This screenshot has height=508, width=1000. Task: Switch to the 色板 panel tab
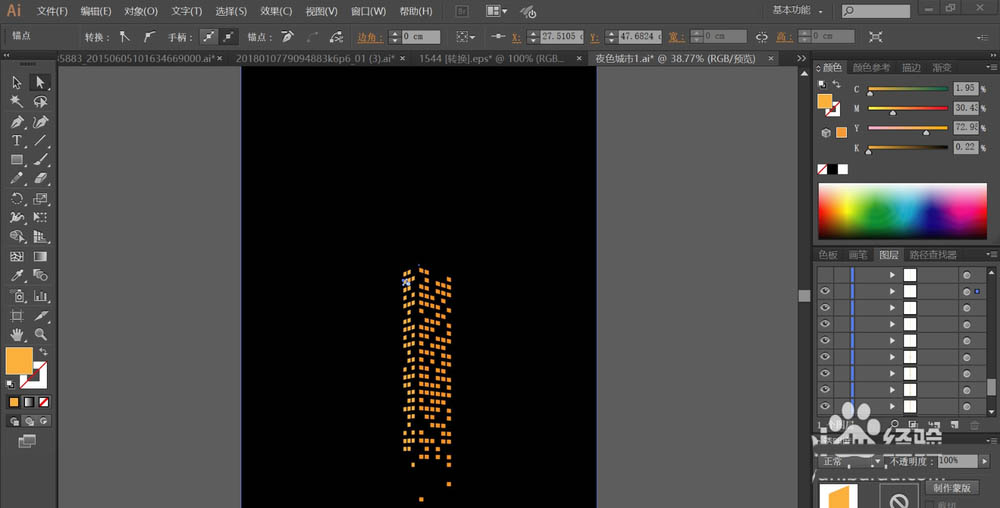coord(828,255)
